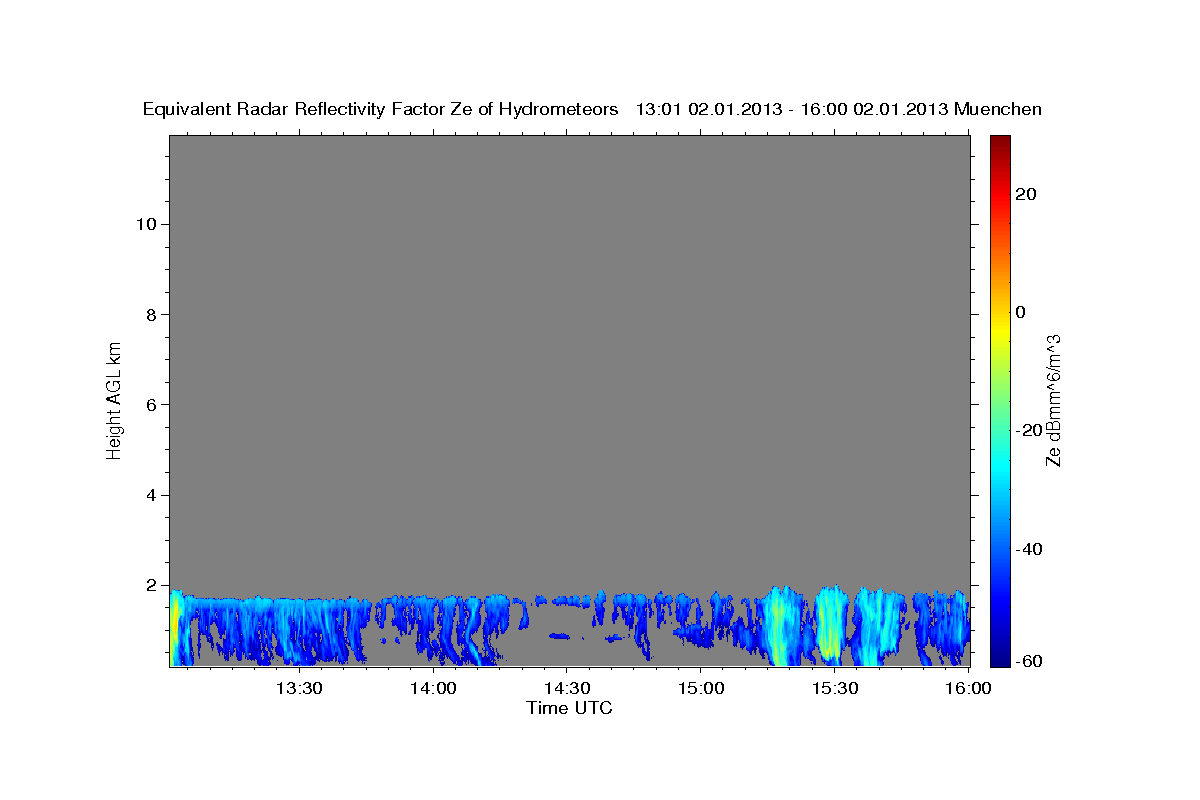Select the date range '13:01 02.01.2013 - 16:00 02.01.2013'
The width and height of the screenshot is (1200, 800).
coord(793,109)
